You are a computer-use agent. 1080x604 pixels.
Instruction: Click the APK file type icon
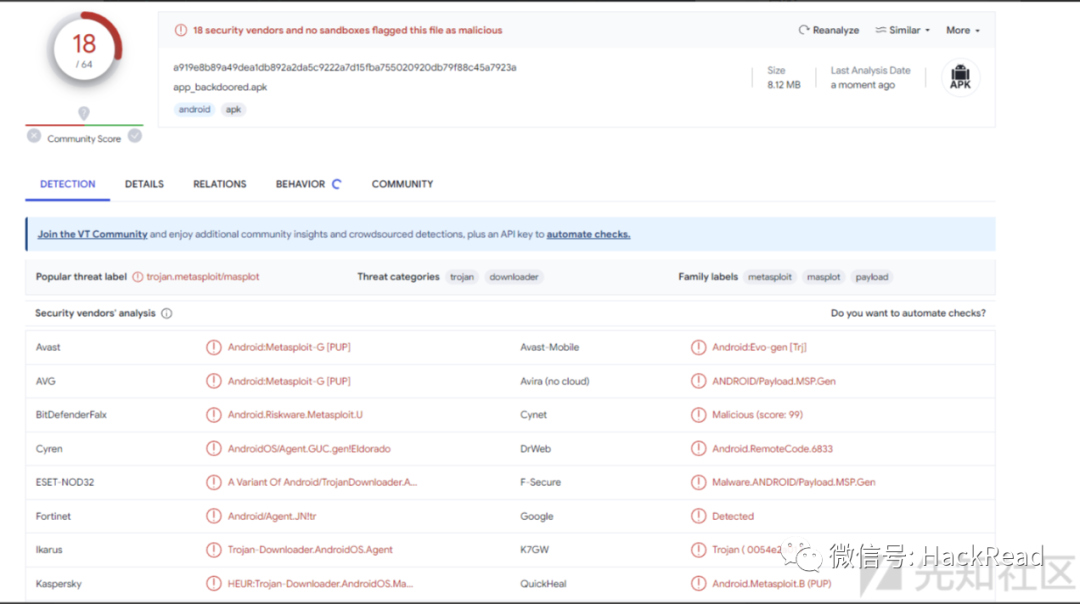point(960,76)
